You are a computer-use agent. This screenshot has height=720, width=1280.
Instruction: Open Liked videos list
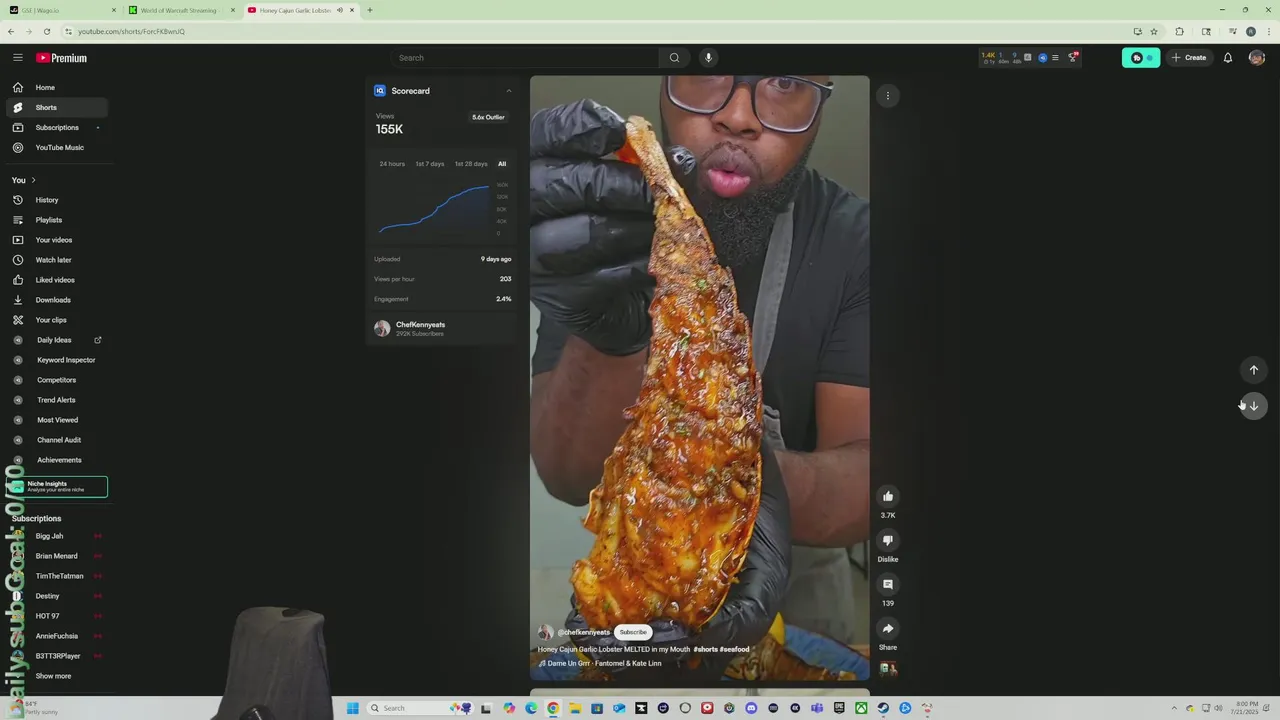click(56, 280)
